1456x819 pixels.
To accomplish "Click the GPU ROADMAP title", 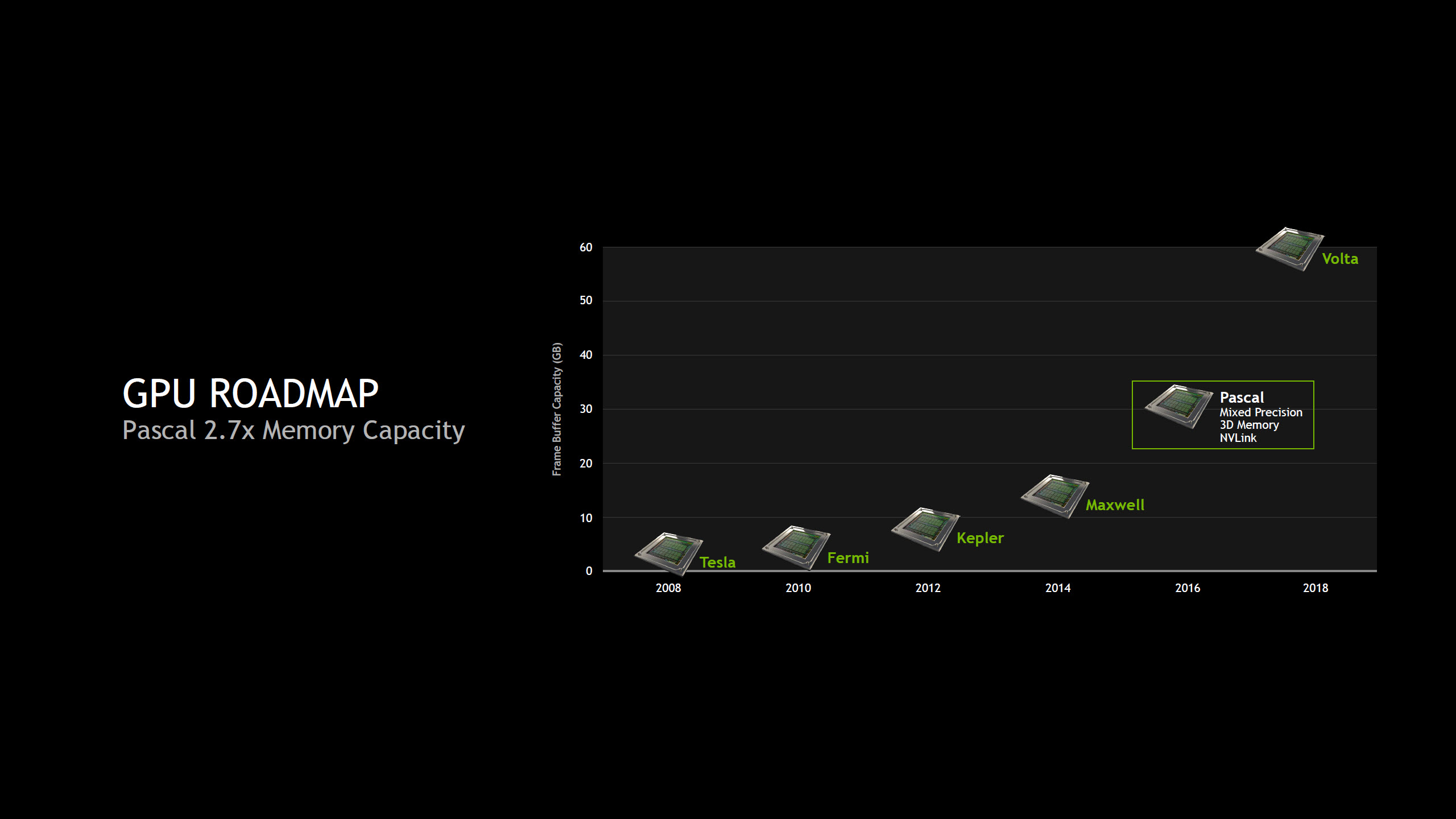I will 250,394.
